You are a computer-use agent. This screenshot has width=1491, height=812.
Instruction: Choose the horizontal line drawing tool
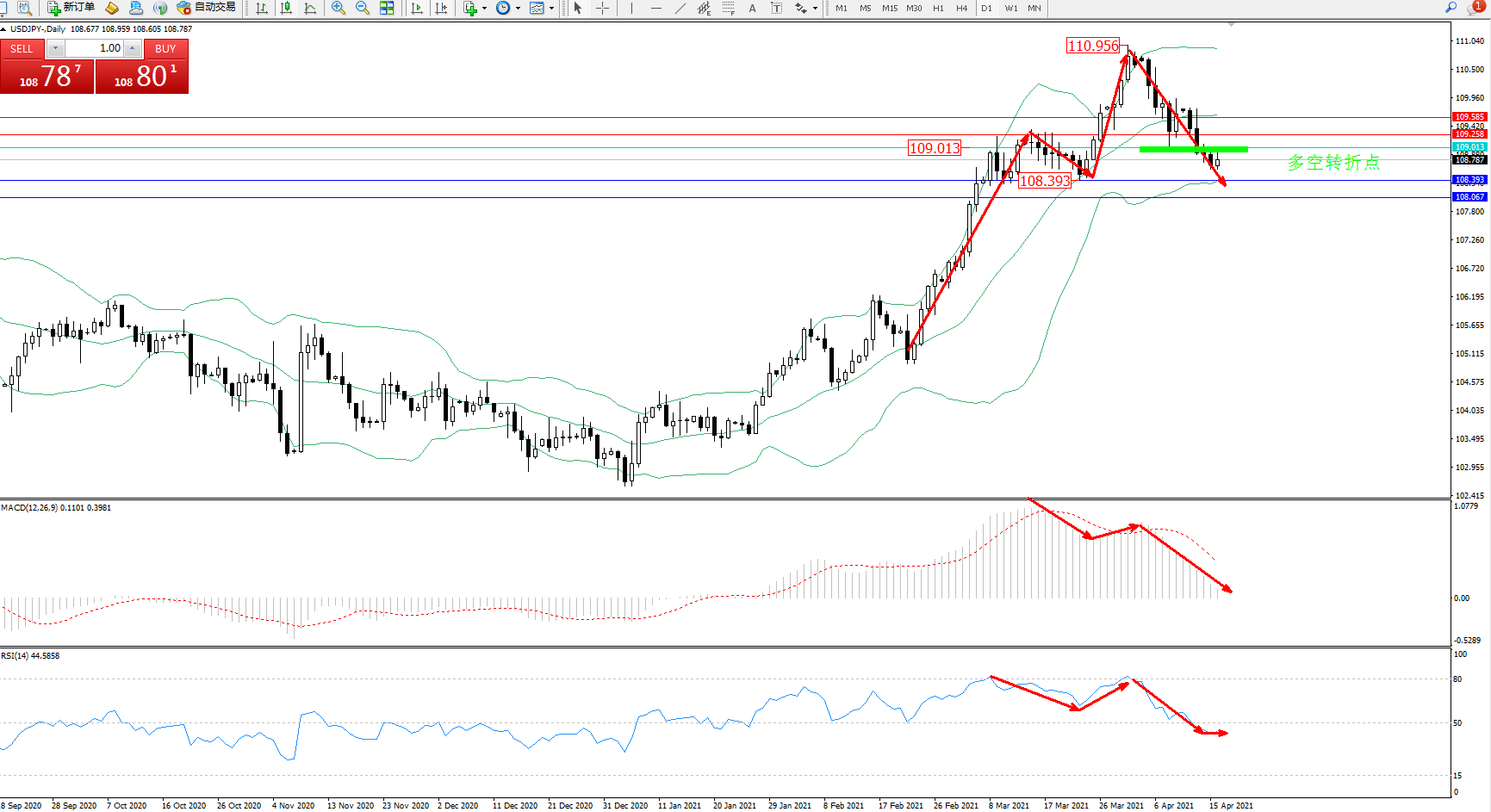[656, 8]
